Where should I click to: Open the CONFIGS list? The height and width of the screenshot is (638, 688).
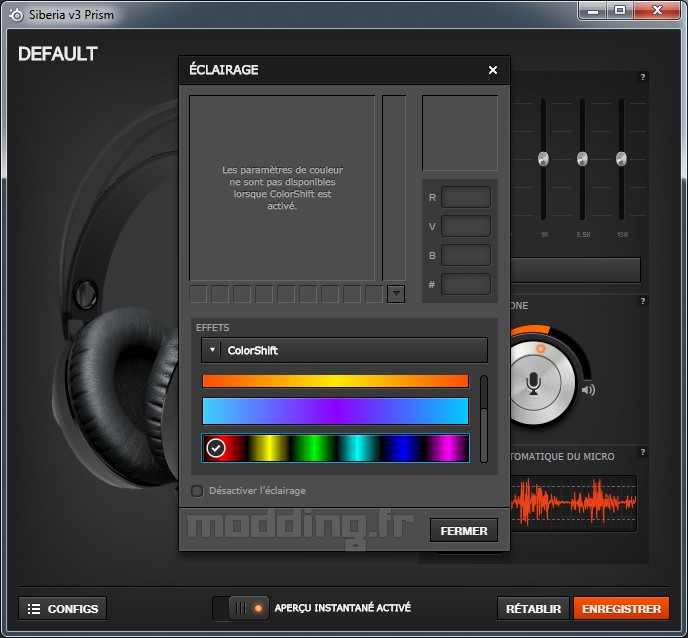(x=62, y=609)
